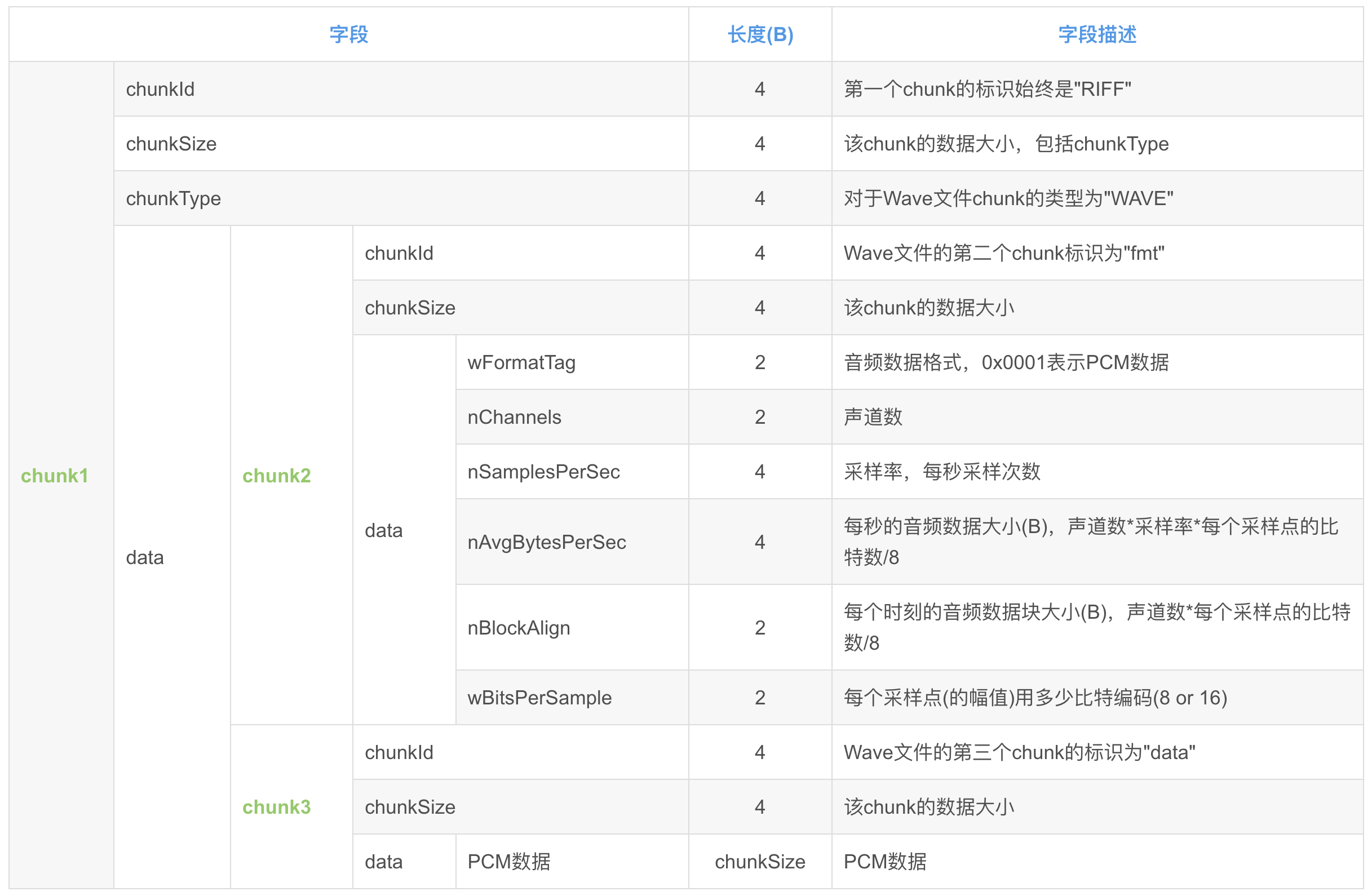Click the wBitsPerSample field cell
This screenshot has height=896, width=1372.
[x=539, y=698]
